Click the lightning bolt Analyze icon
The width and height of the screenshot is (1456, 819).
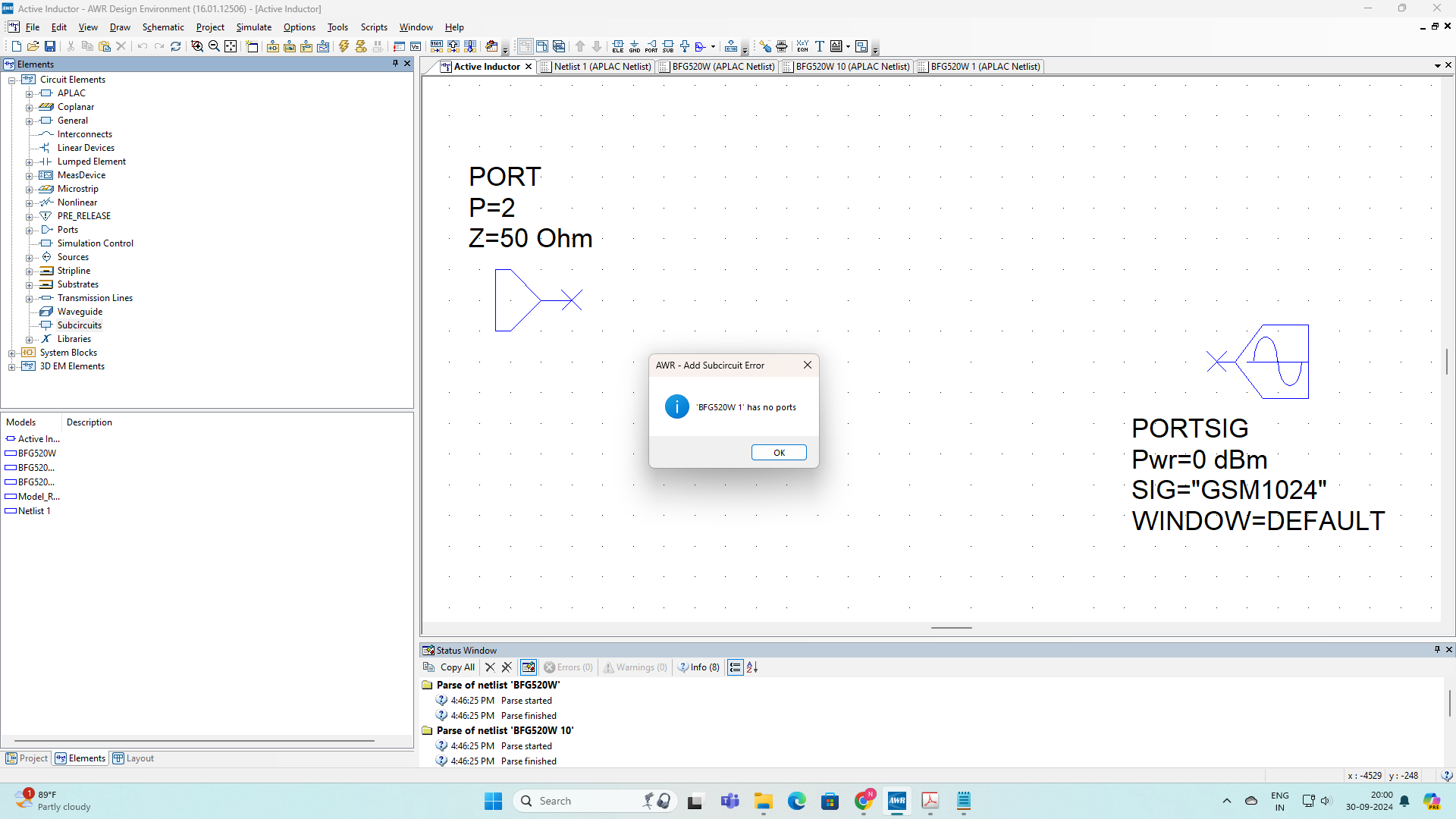344,46
